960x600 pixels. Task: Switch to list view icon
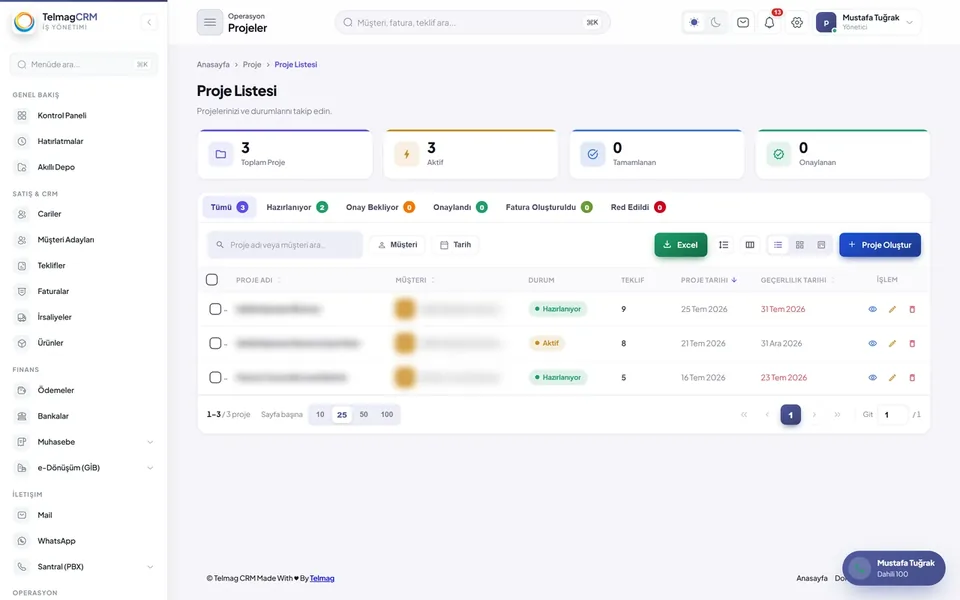pos(778,245)
